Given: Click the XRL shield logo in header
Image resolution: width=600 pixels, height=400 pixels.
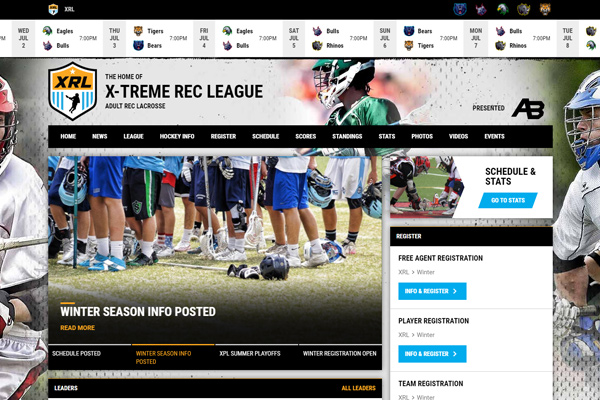Looking at the screenshot, I should 73,92.
